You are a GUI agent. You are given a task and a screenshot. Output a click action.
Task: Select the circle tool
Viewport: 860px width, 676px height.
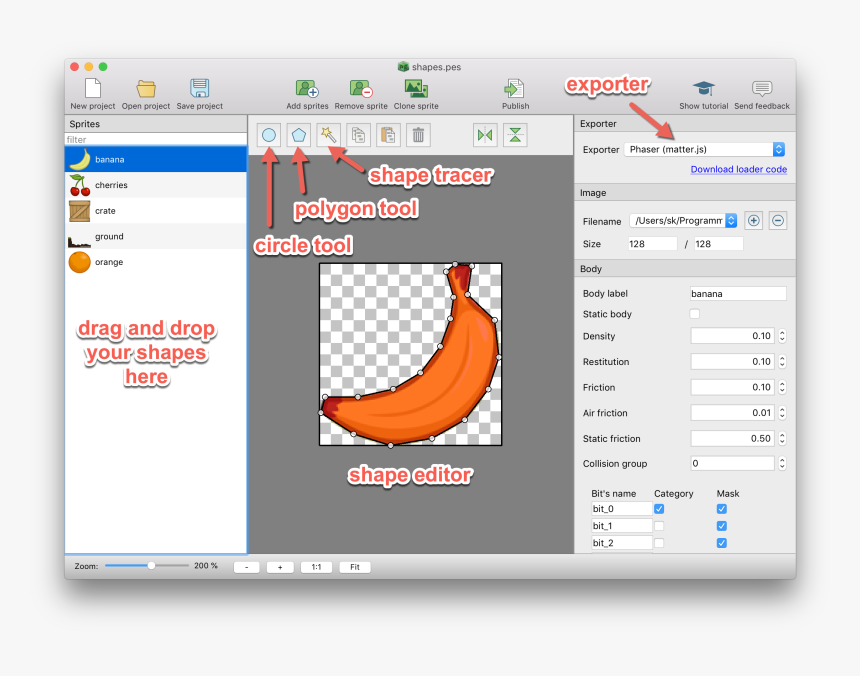tap(269, 135)
